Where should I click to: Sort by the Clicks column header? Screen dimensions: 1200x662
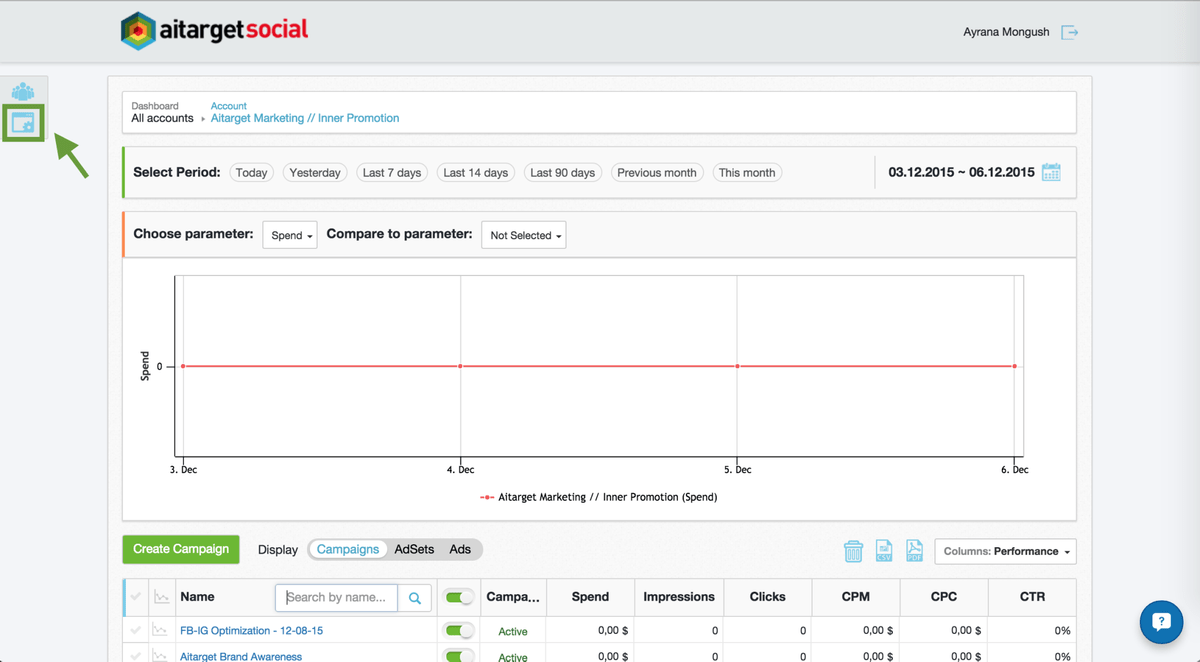767,597
